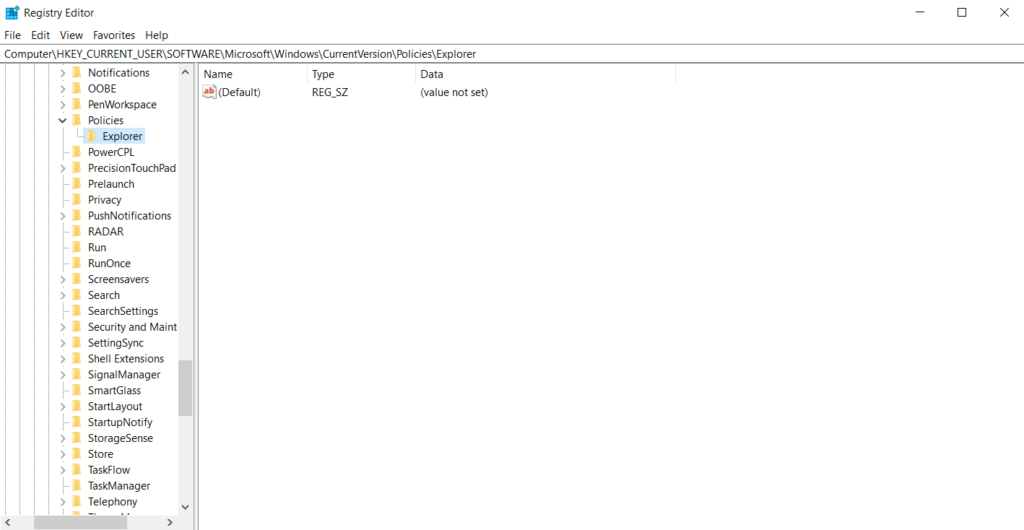Click the Privacy folder icon
Viewport: 1024px width, 530px height.
76,200
